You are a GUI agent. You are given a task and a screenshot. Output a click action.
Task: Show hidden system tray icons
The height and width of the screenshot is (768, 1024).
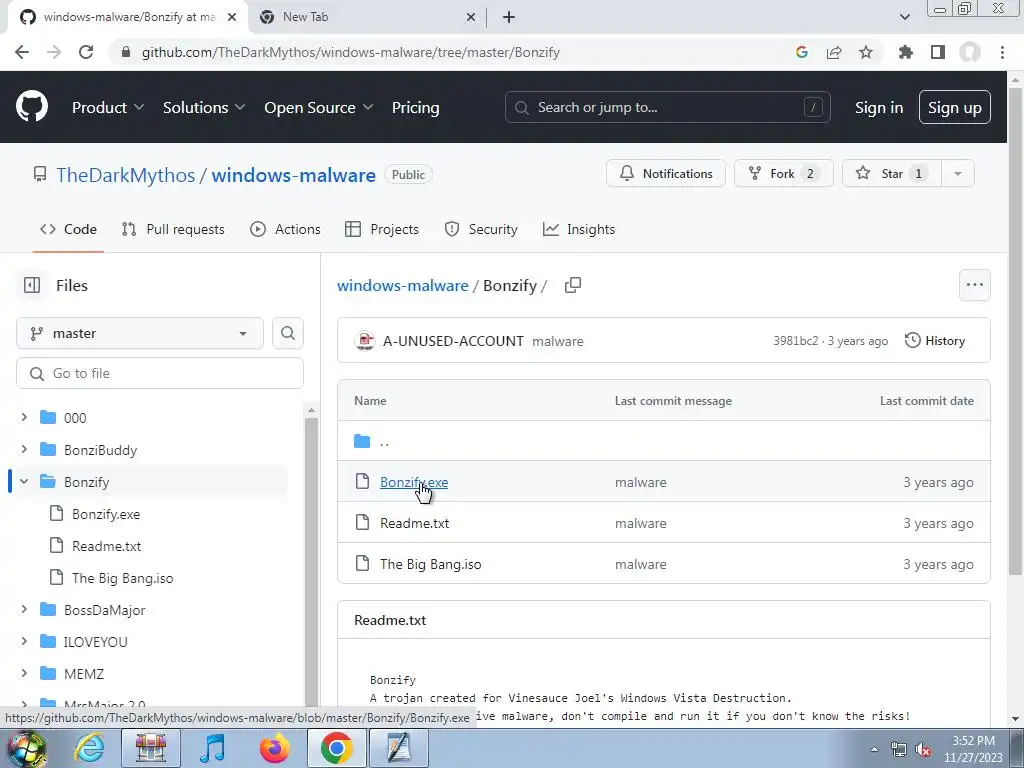(874, 749)
